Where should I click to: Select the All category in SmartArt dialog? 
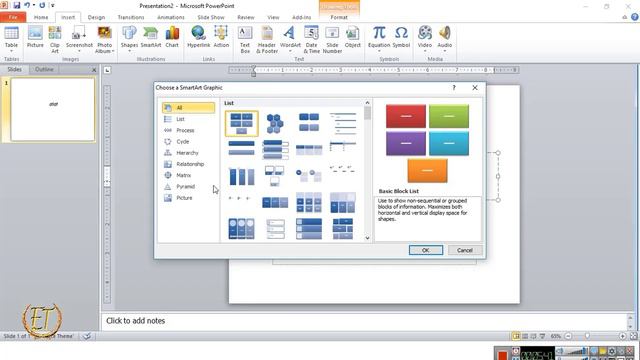(x=188, y=108)
